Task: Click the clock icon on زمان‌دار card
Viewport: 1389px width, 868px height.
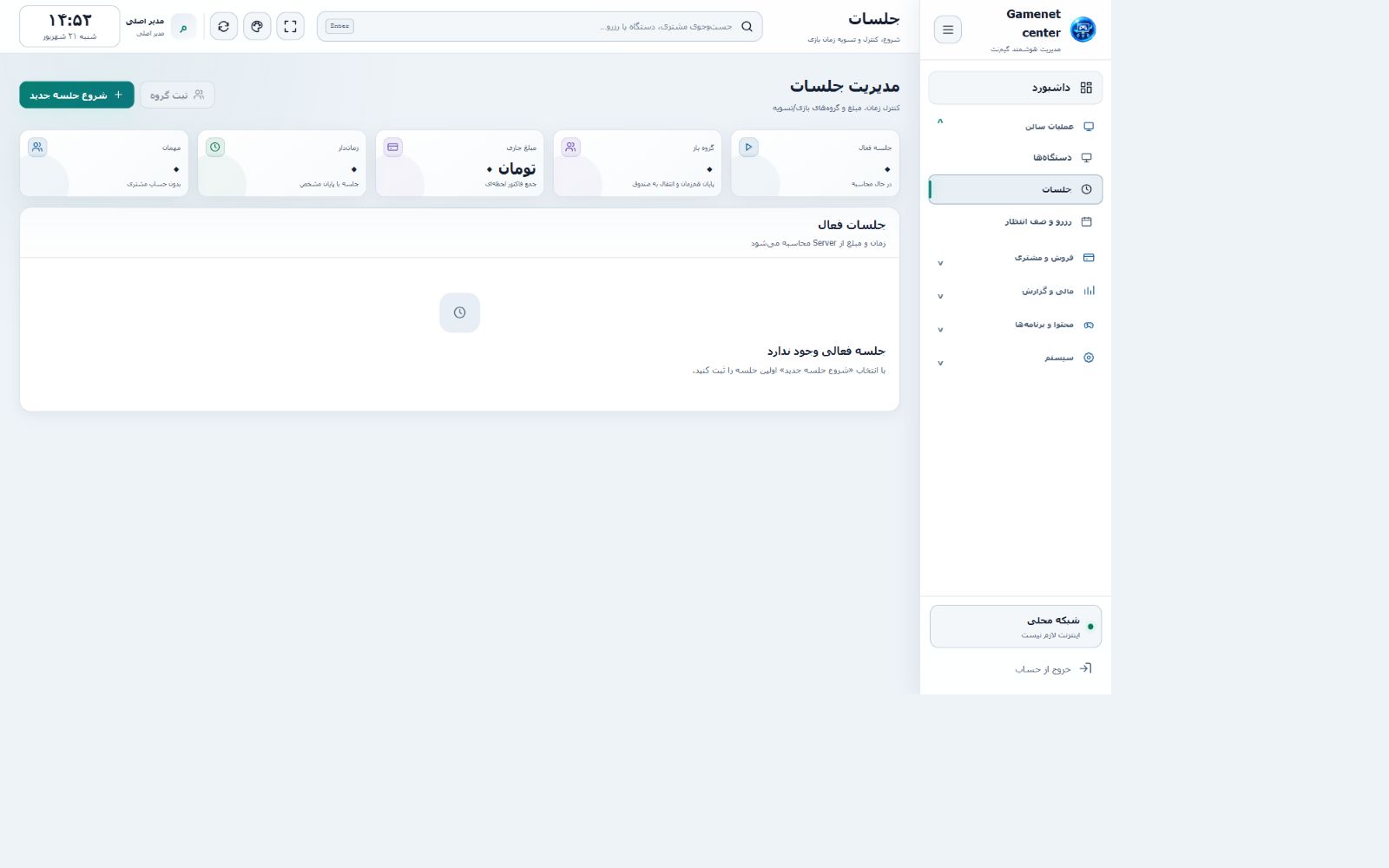Action: click(x=215, y=147)
